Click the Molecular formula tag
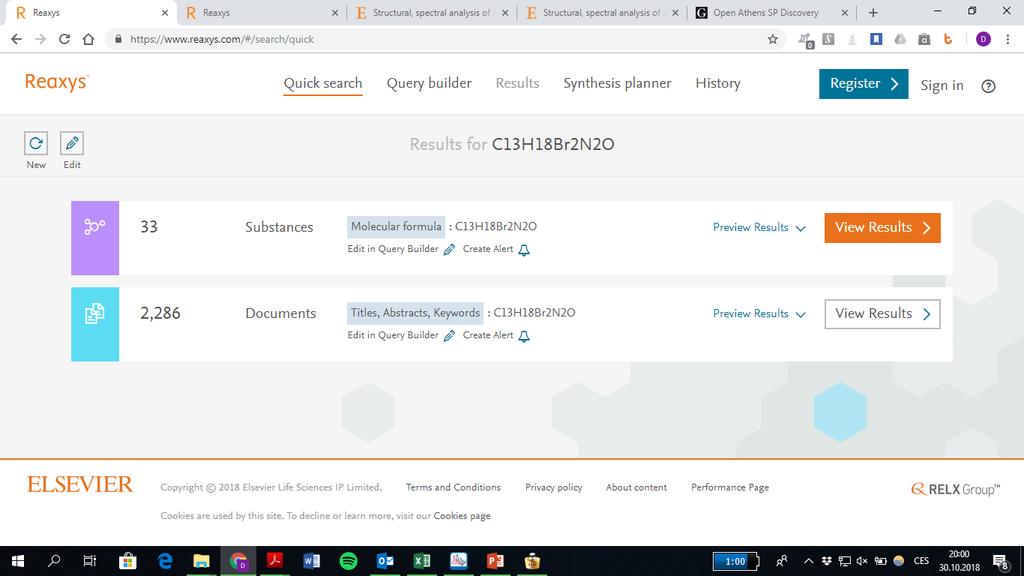 [396, 227]
